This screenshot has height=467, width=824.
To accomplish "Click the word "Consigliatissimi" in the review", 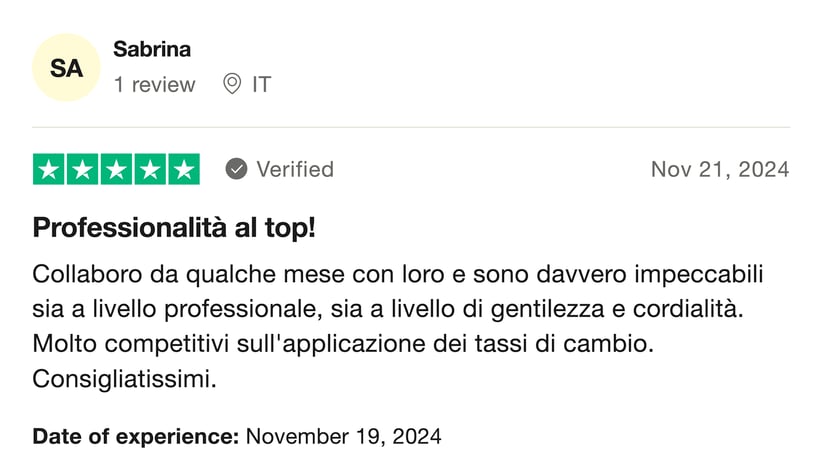I will (124, 379).
